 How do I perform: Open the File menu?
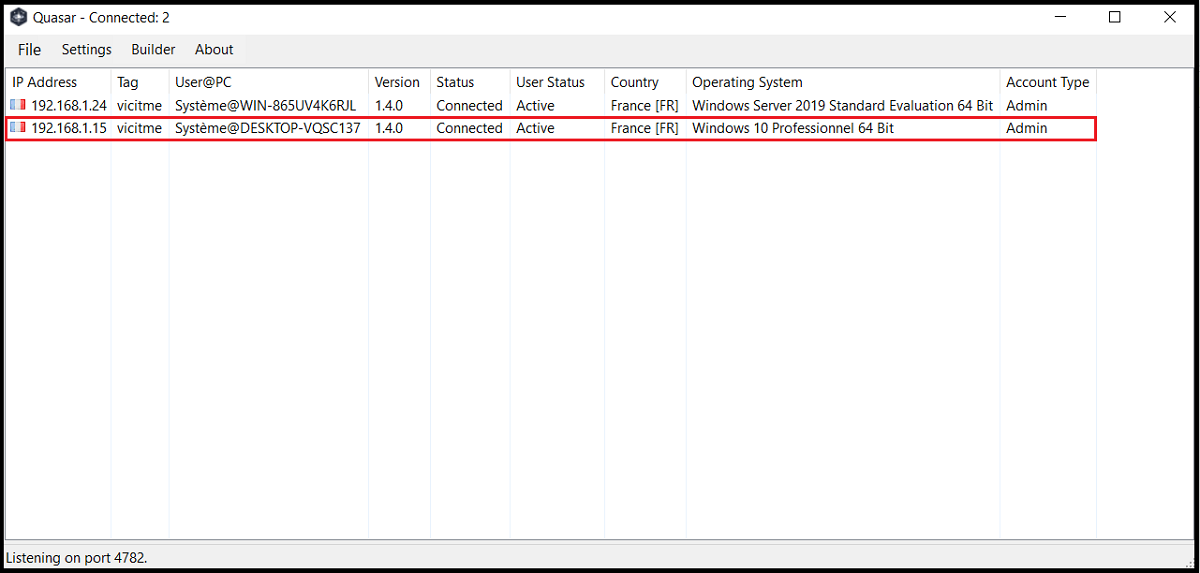pyautogui.click(x=29, y=49)
